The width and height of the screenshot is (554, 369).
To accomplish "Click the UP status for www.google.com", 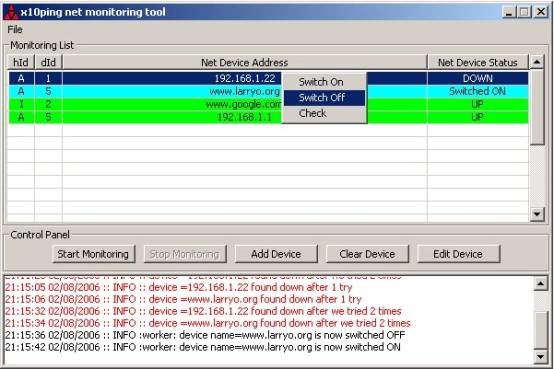I will (x=478, y=104).
